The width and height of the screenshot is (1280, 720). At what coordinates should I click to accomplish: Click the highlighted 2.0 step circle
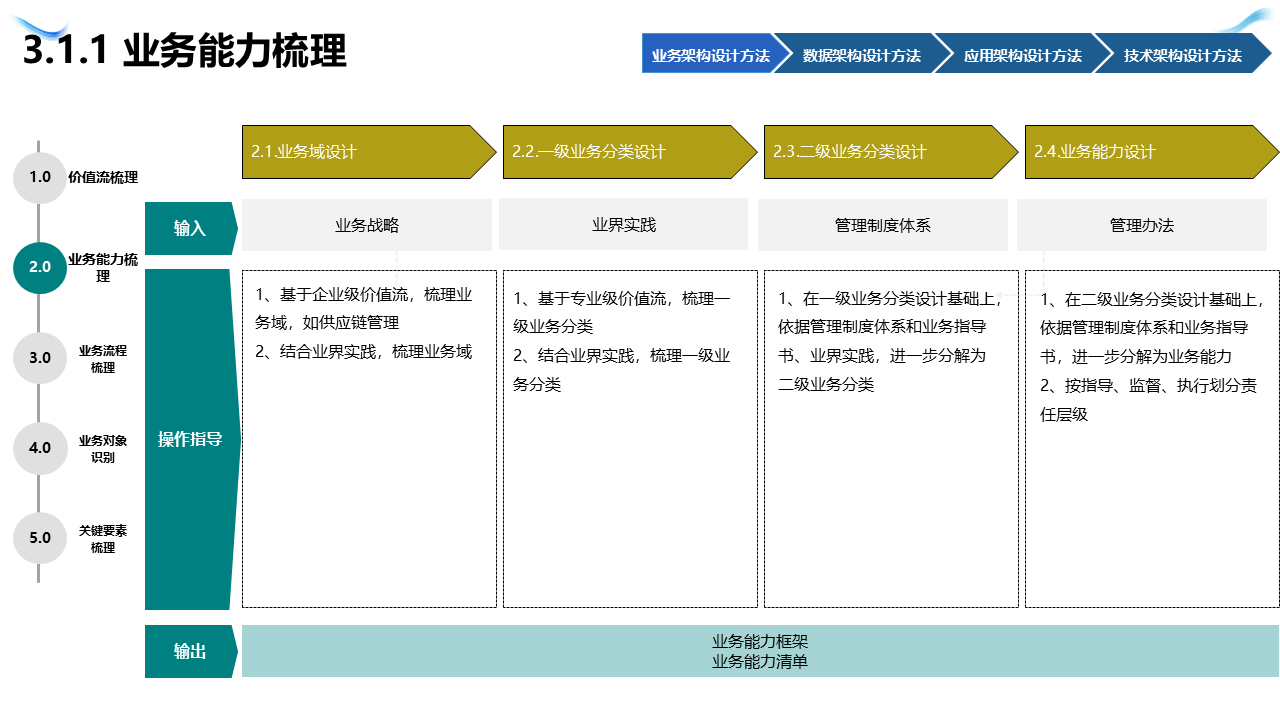(x=40, y=267)
